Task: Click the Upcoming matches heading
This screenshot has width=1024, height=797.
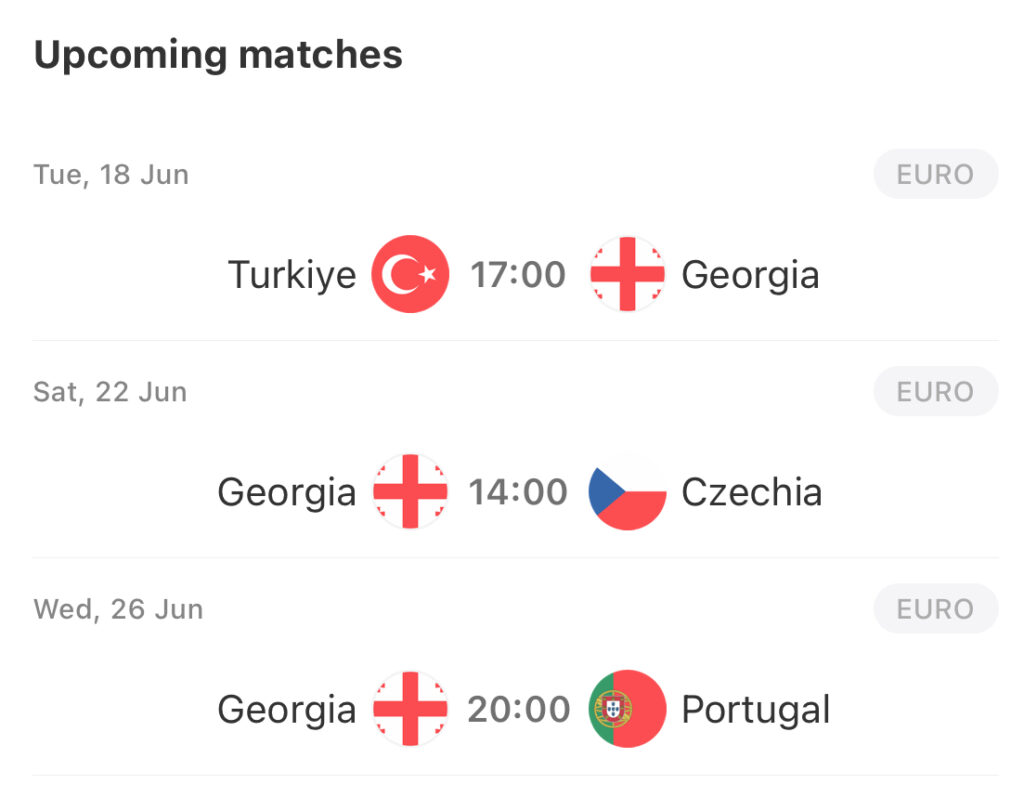Action: 218,55
